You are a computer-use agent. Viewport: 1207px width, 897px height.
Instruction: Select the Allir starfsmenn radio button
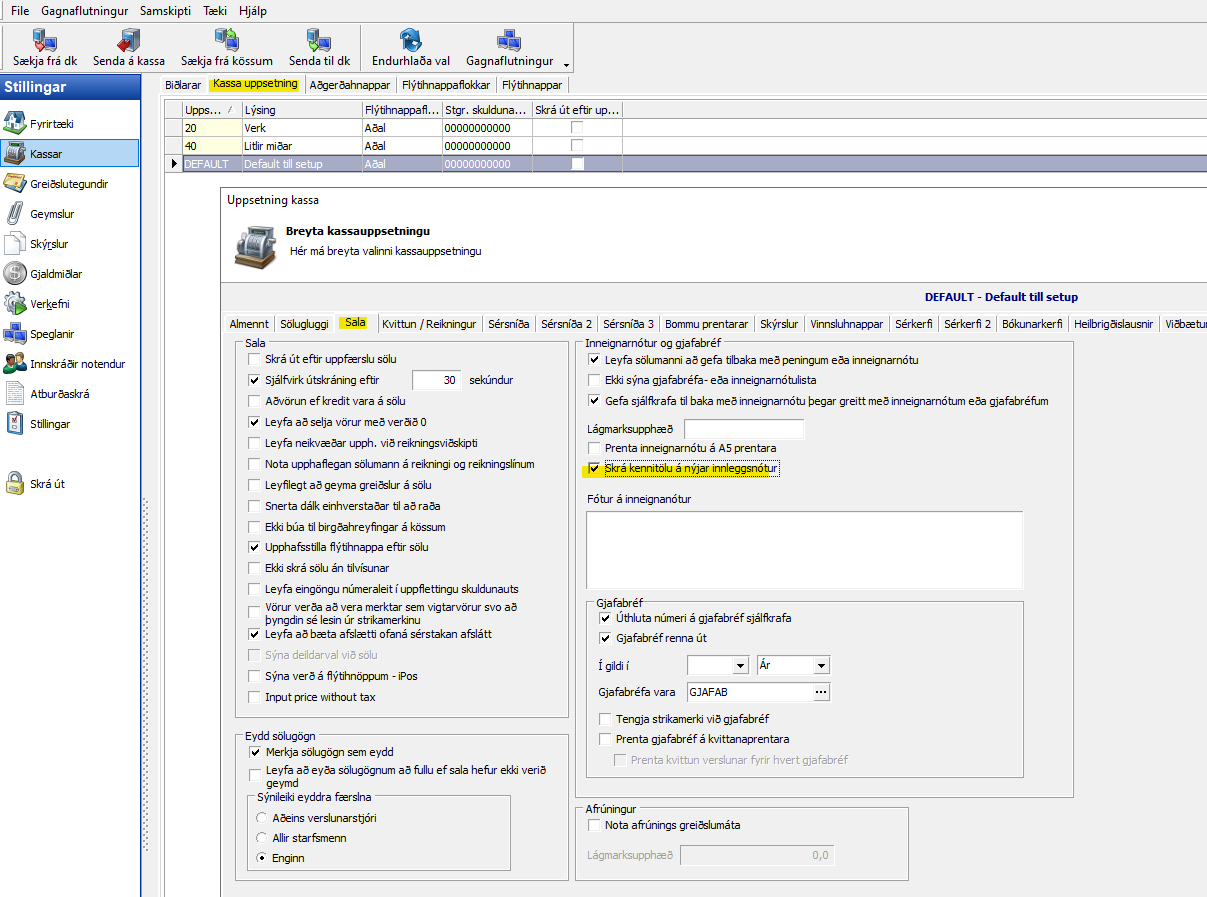[263, 838]
